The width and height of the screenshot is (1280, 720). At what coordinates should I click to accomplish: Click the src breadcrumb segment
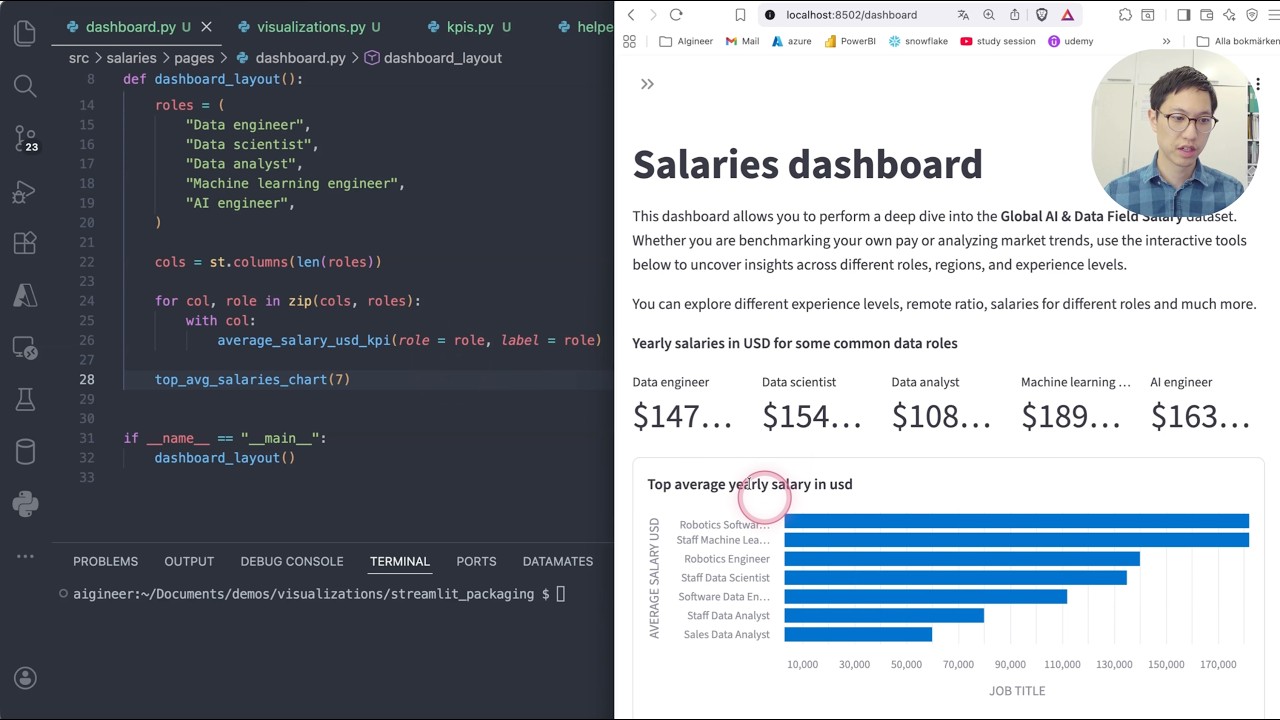pyautogui.click(x=78, y=58)
